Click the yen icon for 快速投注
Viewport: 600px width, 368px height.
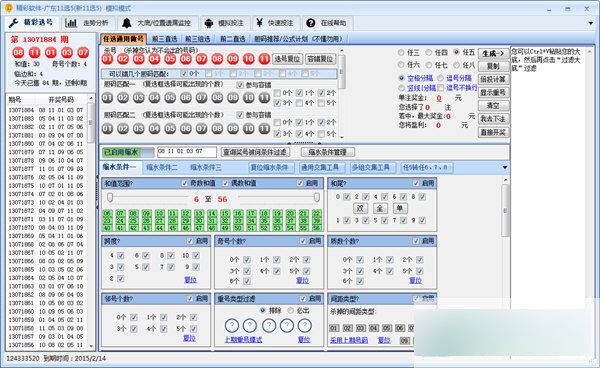[259, 23]
